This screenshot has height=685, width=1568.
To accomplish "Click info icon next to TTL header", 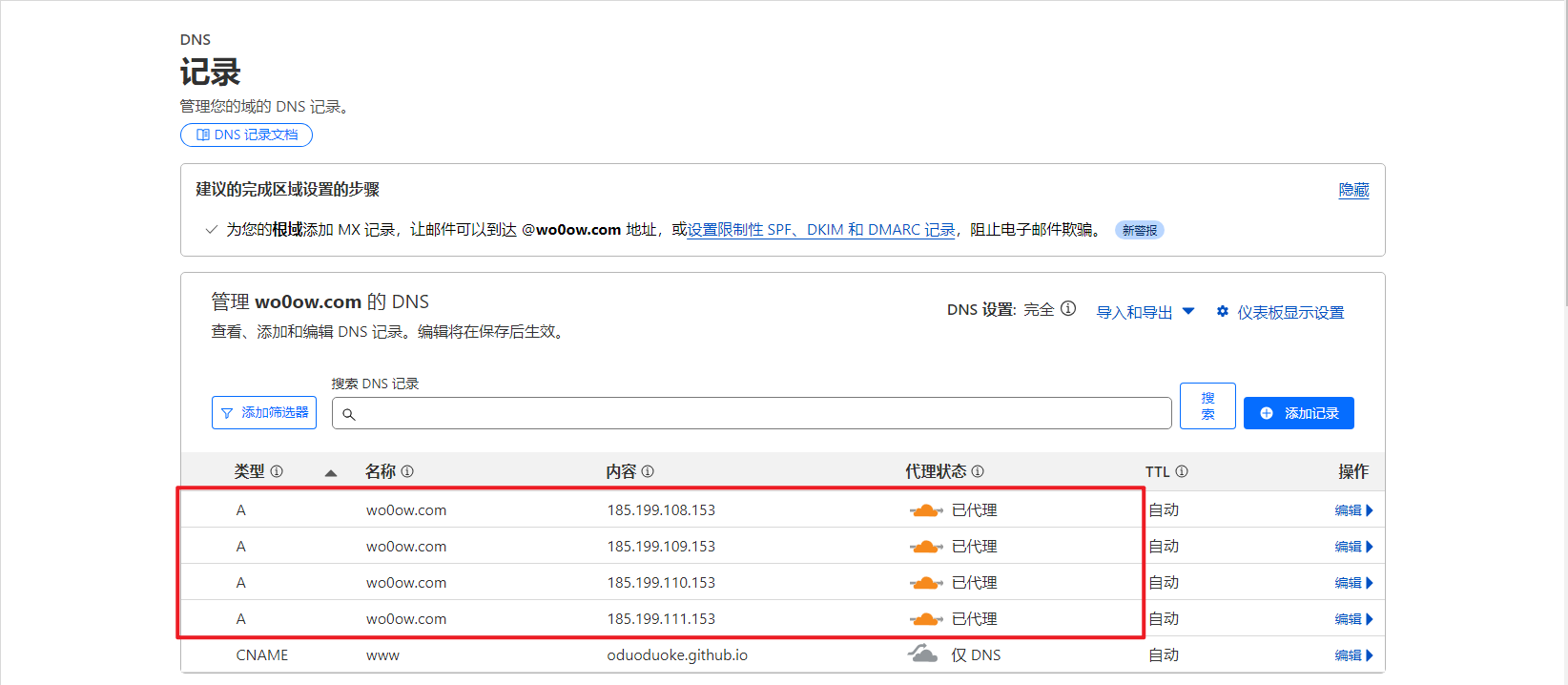I will pos(1182,471).
